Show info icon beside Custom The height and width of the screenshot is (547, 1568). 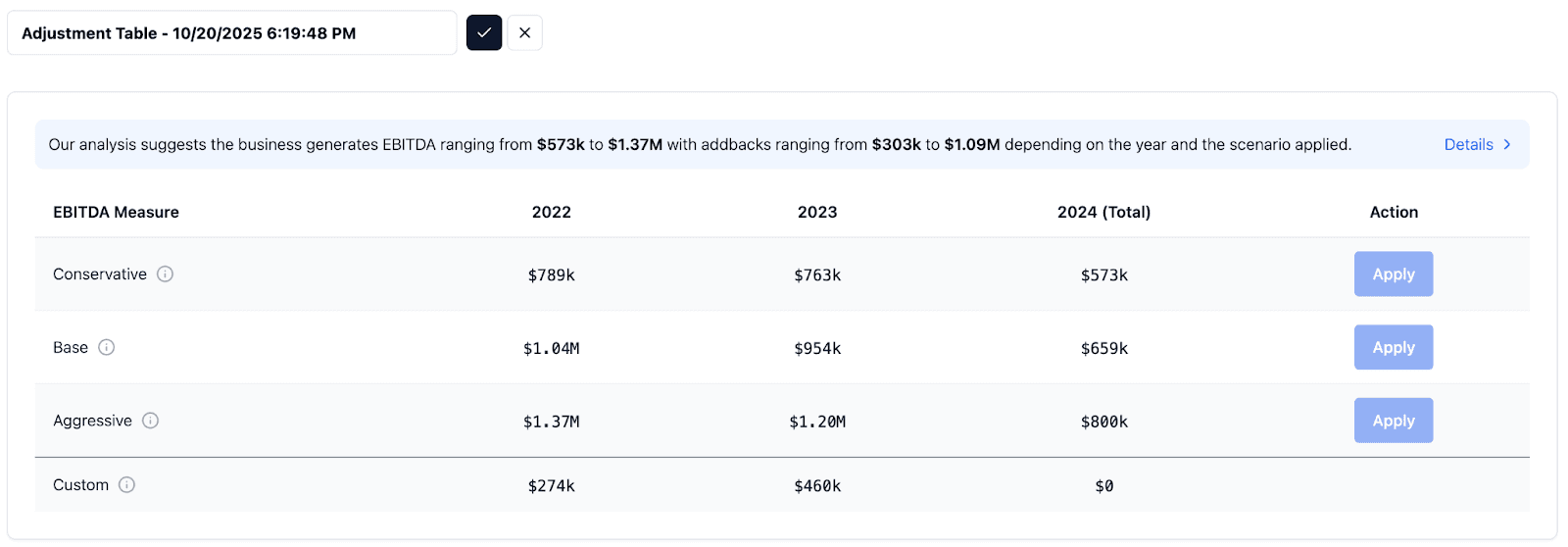126,484
